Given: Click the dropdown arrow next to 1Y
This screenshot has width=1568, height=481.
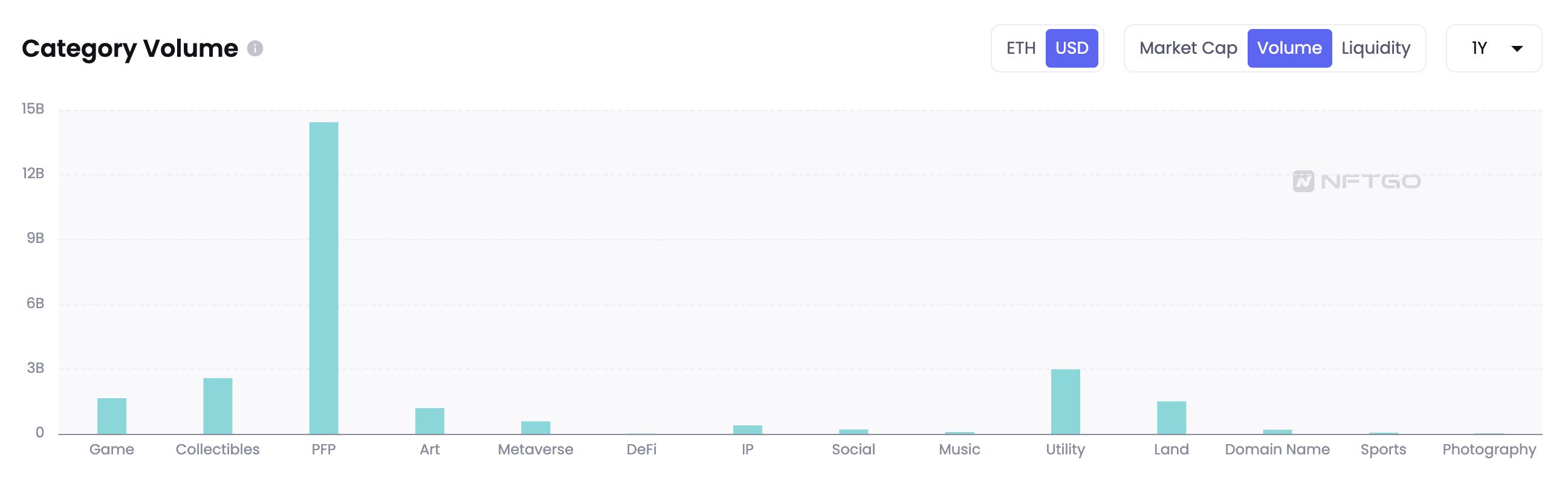Looking at the screenshot, I should point(1517,49).
